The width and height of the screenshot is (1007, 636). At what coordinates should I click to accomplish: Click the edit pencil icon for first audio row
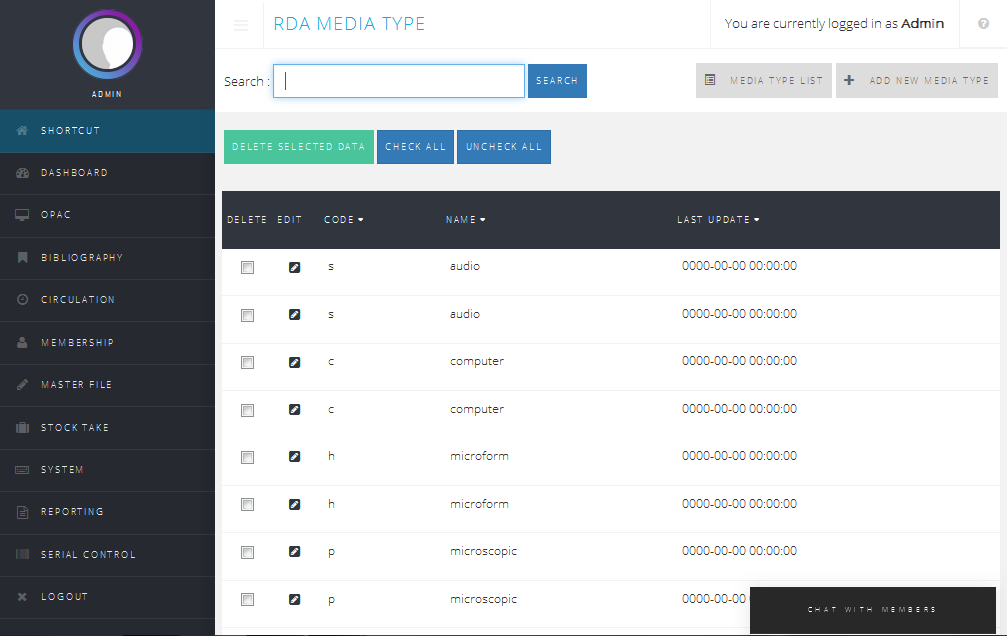click(294, 267)
